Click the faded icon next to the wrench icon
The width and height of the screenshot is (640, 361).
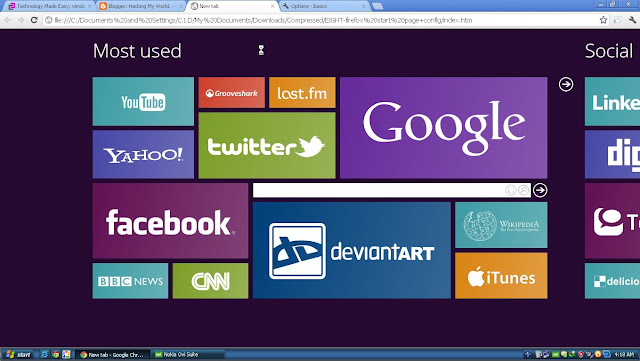tap(618, 20)
